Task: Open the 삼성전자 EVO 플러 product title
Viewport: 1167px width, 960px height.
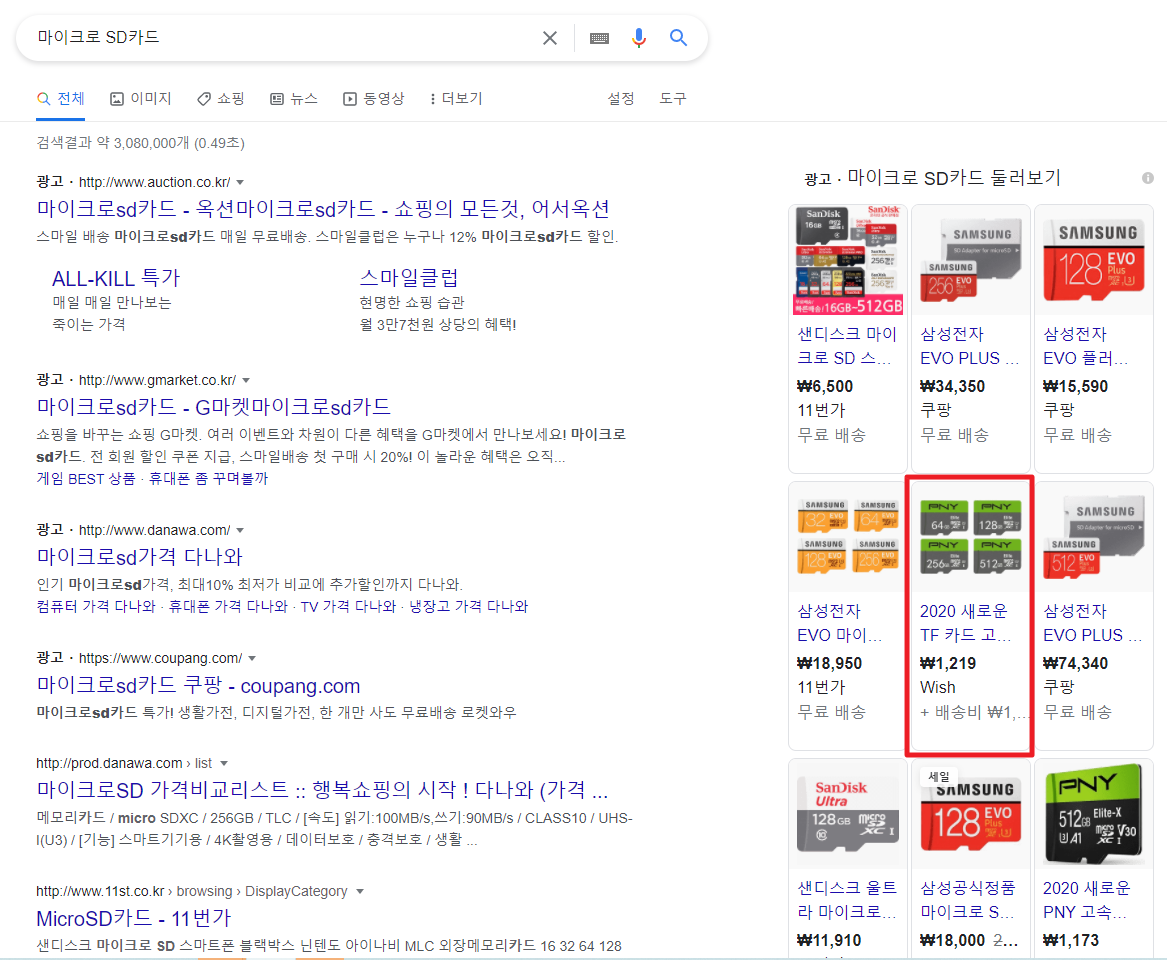Action: click(x=1086, y=346)
